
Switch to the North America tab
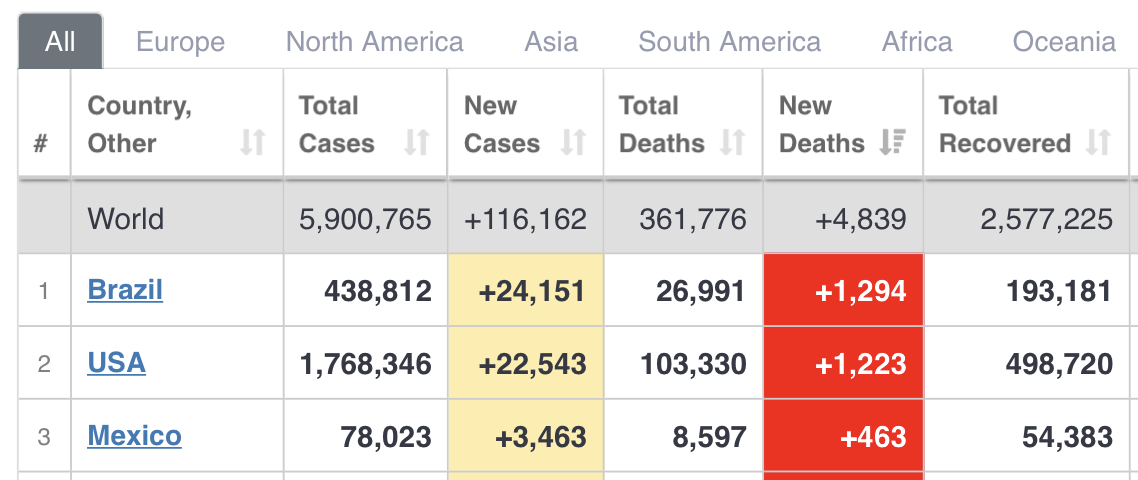click(x=374, y=41)
